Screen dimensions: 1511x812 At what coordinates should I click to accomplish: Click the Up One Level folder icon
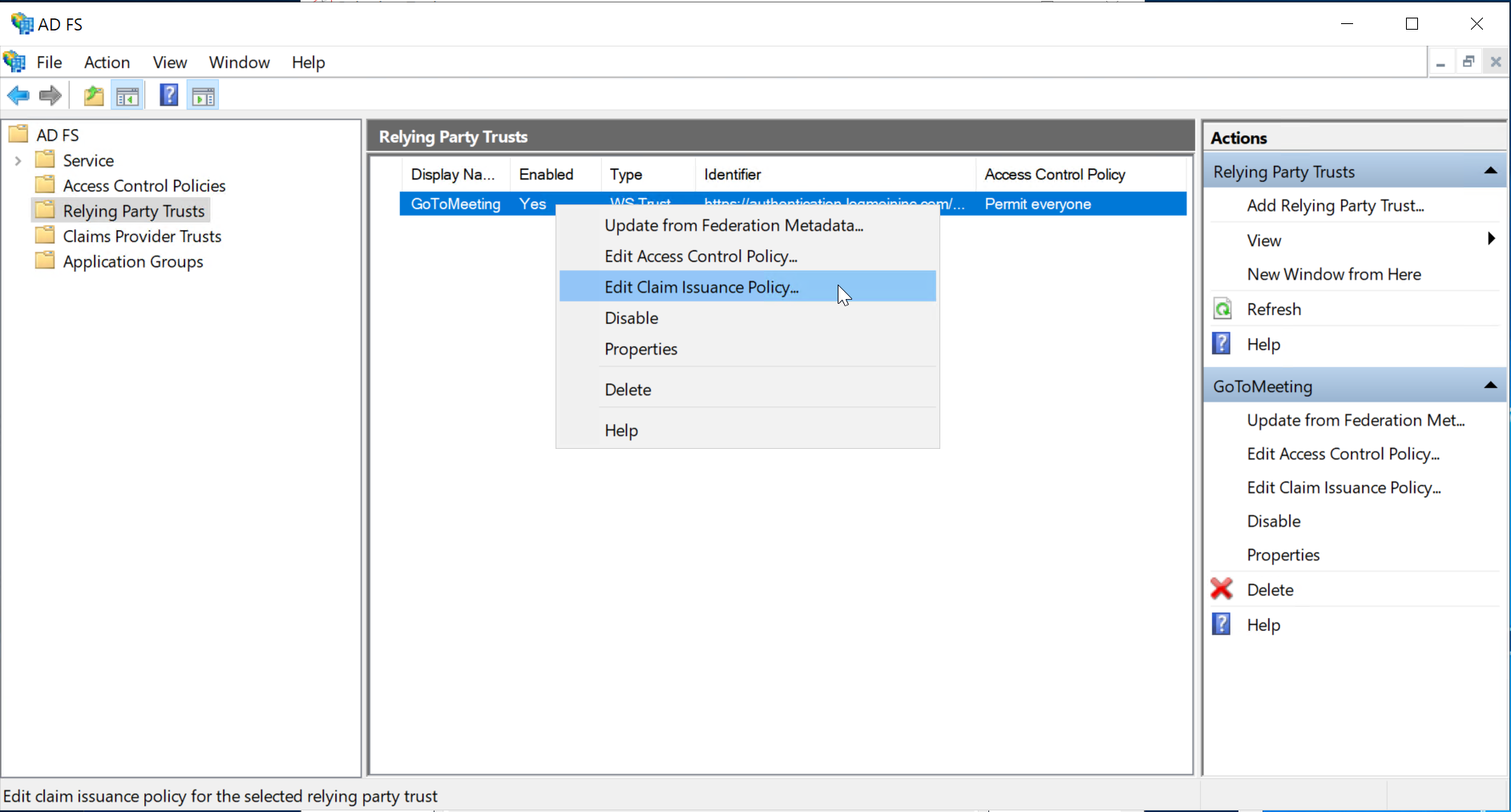[x=94, y=96]
